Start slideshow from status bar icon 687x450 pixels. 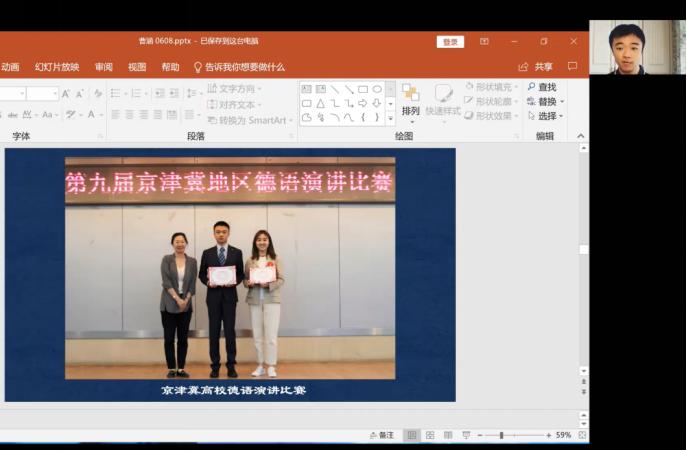(464, 436)
